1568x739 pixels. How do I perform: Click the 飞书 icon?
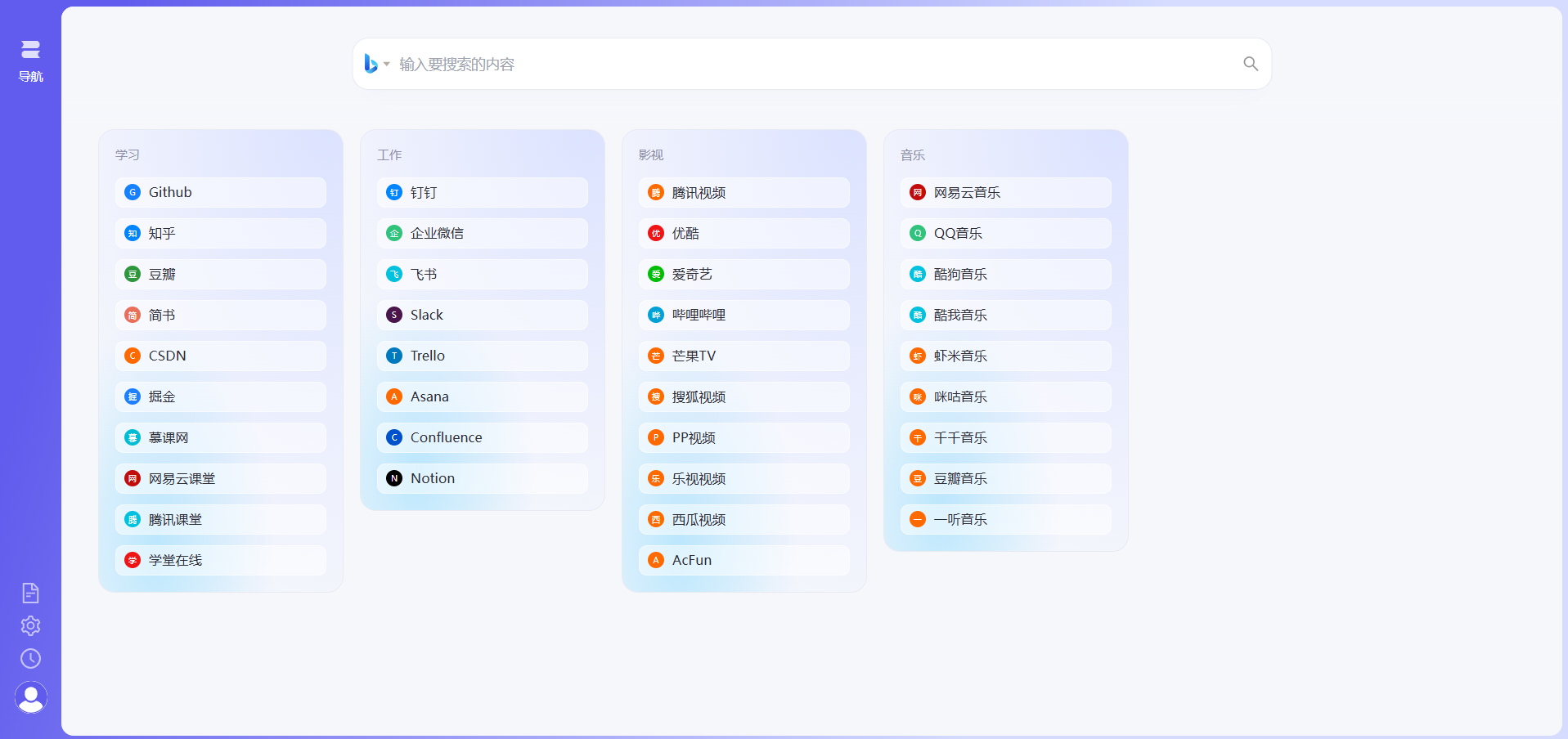[x=394, y=274]
